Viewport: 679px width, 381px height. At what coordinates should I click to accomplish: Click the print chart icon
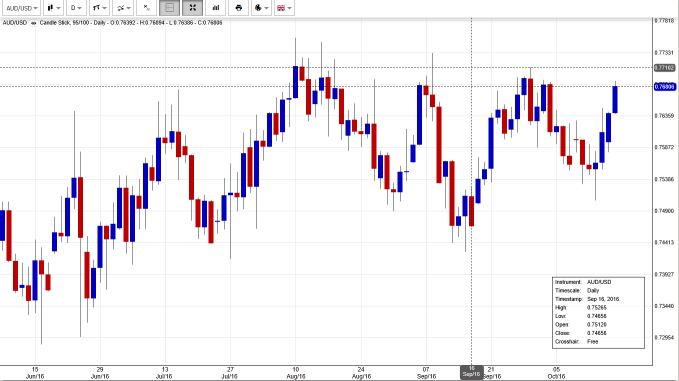click(x=238, y=8)
